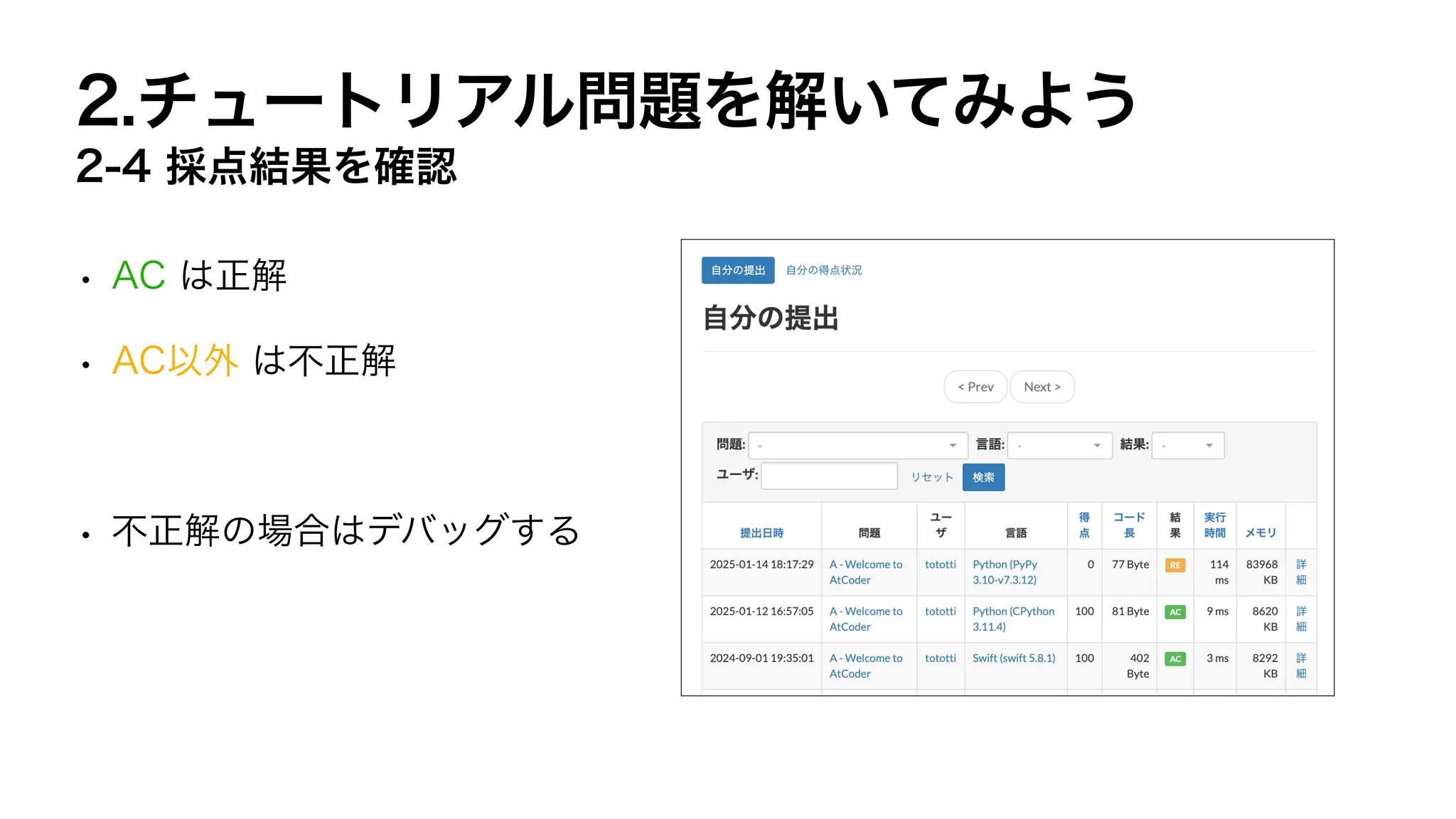Viewport: 1456px width, 819px height.
Task: Sort by メモリ column header
Action: pyautogui.click(x=1260, y=532)
